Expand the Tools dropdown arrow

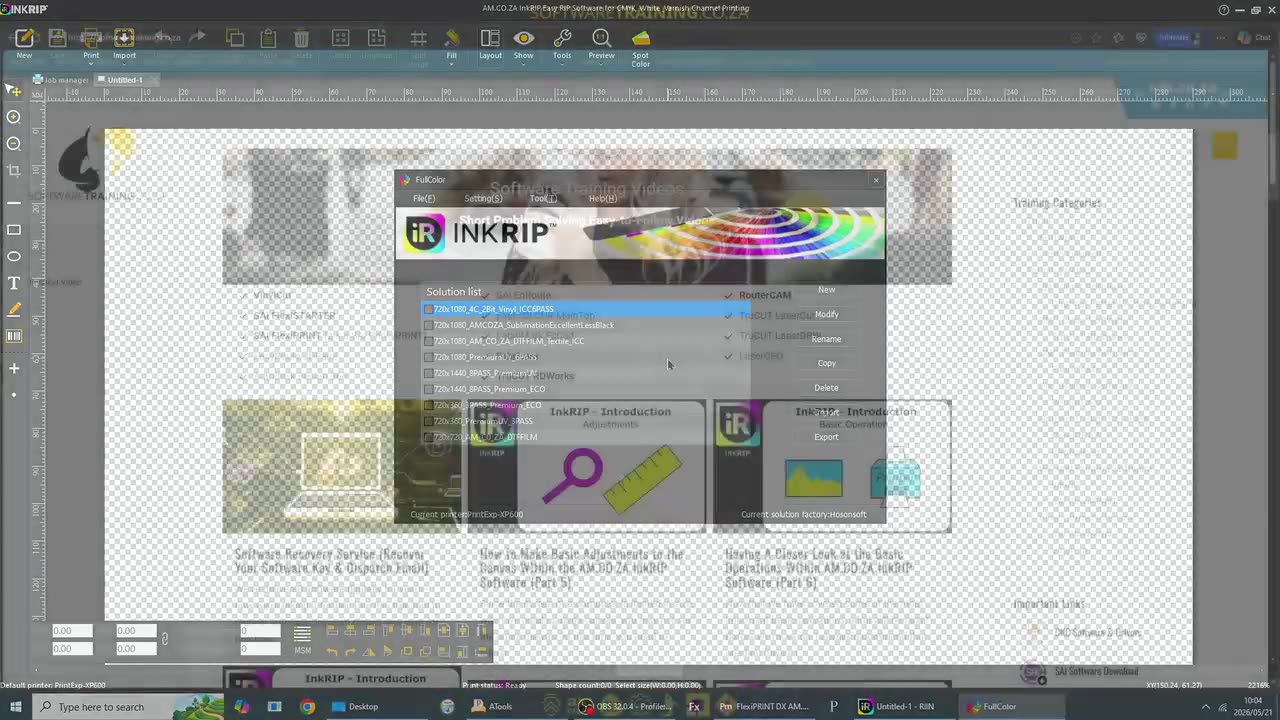562,65
